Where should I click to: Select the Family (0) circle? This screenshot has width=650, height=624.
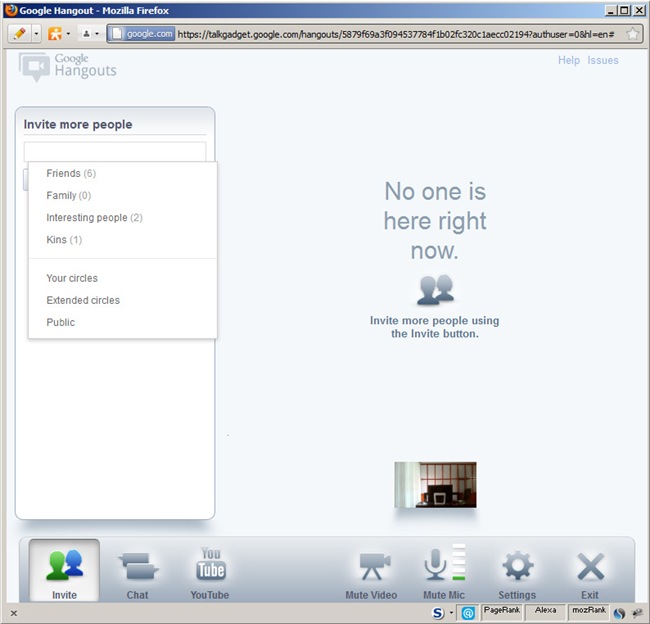[123, 195]
